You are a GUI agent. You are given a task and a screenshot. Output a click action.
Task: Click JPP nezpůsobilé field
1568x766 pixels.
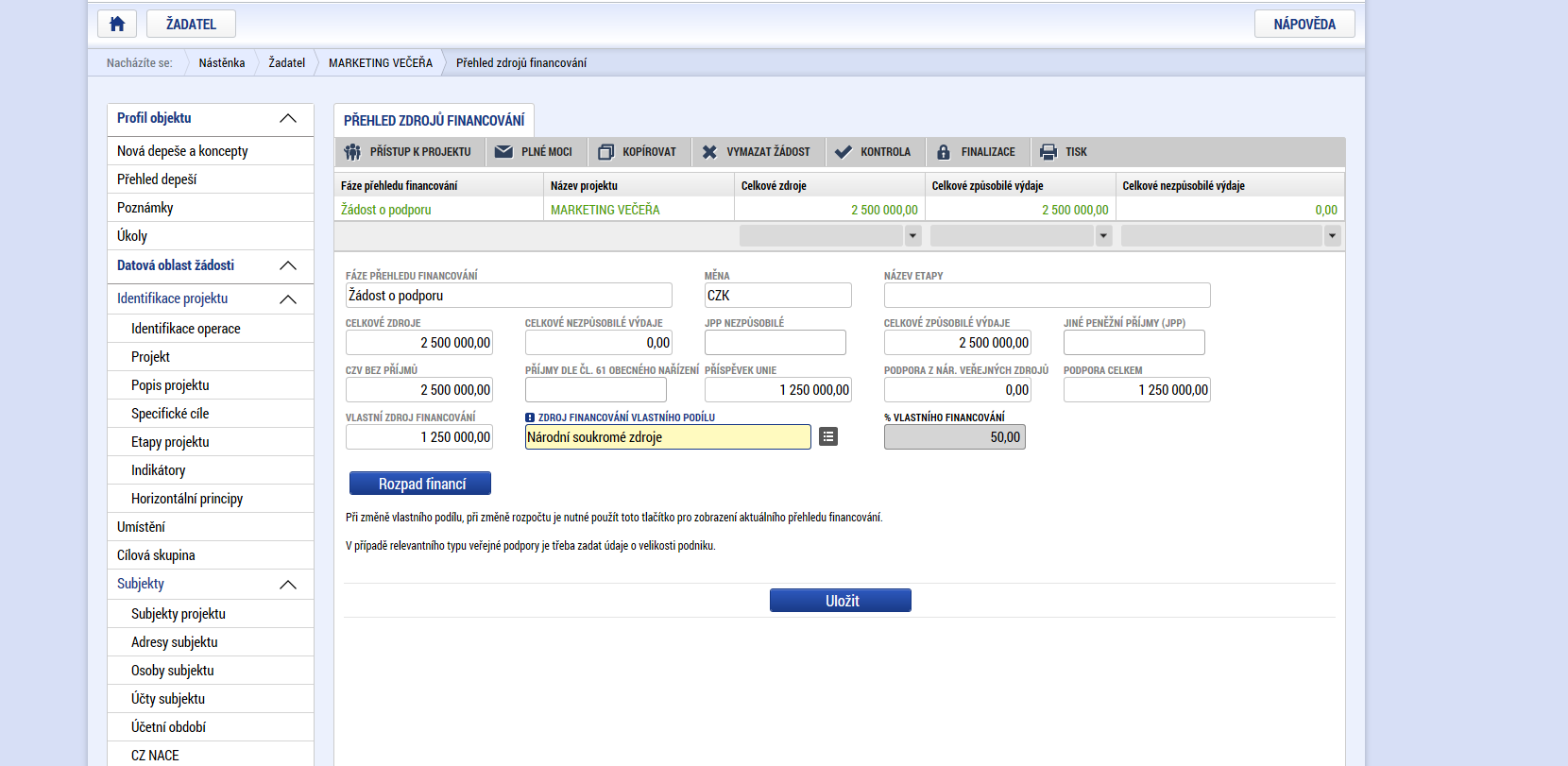pos(775,343)
